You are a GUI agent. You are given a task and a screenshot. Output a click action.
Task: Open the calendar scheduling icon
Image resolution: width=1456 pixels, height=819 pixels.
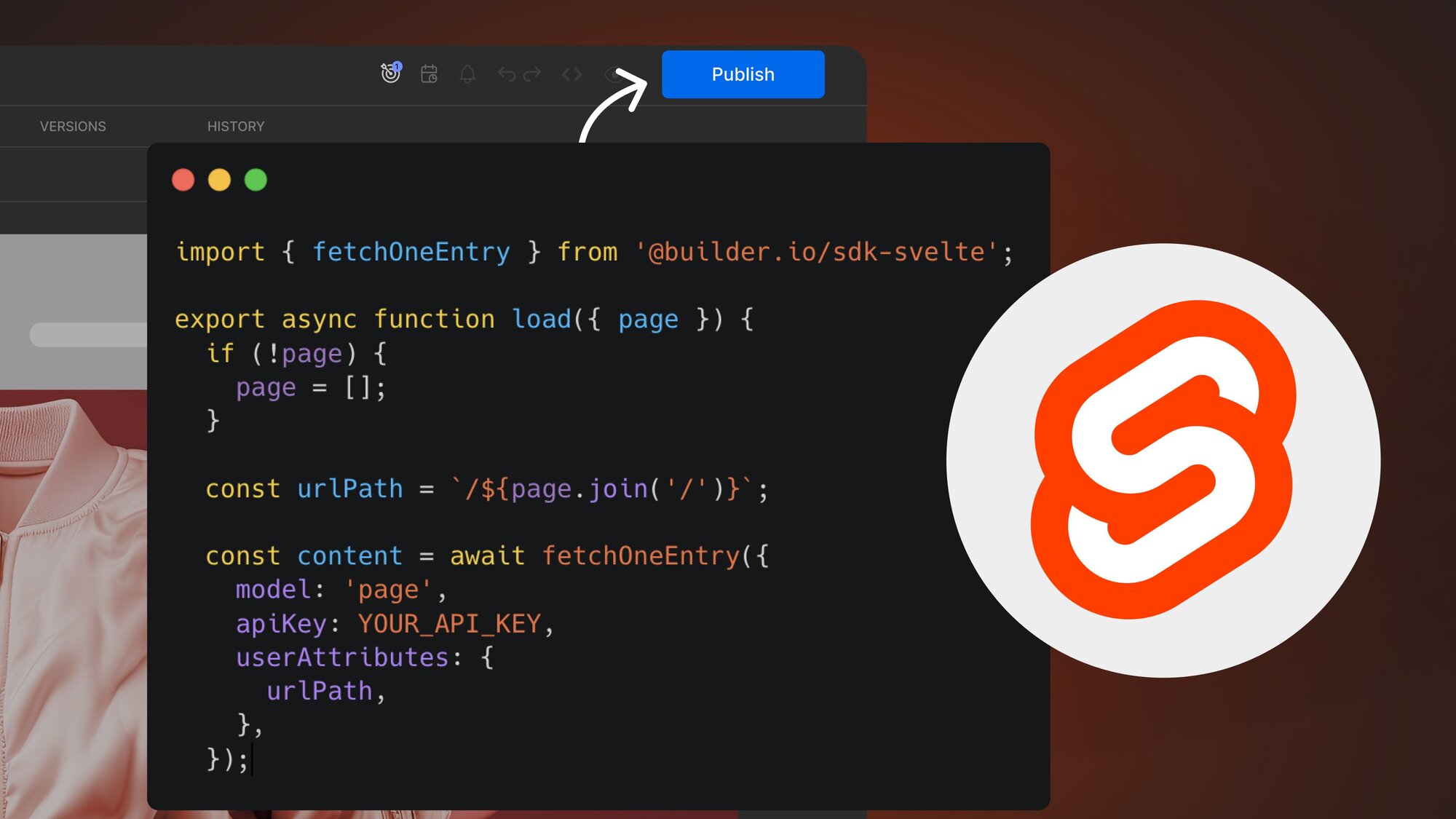point(430,74)
